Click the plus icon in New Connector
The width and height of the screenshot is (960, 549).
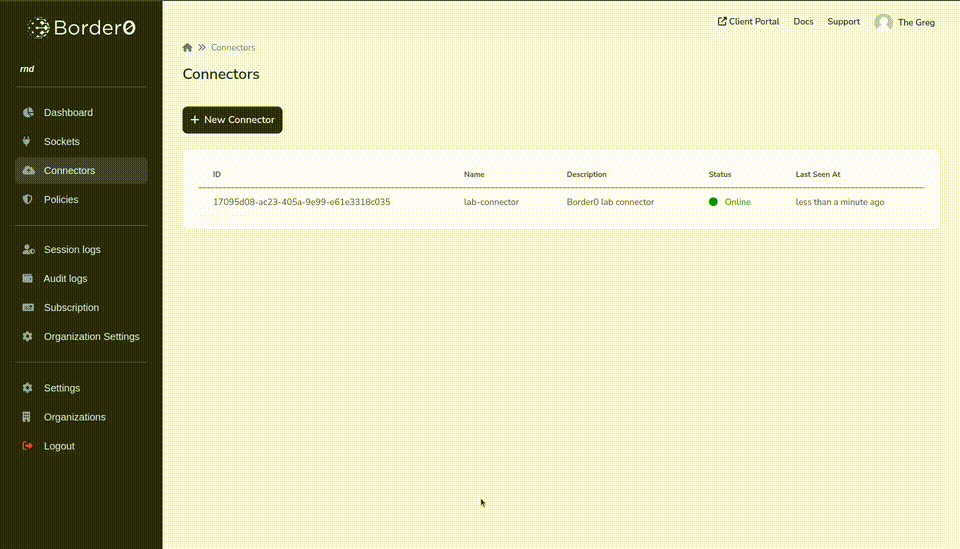point(195,119)
